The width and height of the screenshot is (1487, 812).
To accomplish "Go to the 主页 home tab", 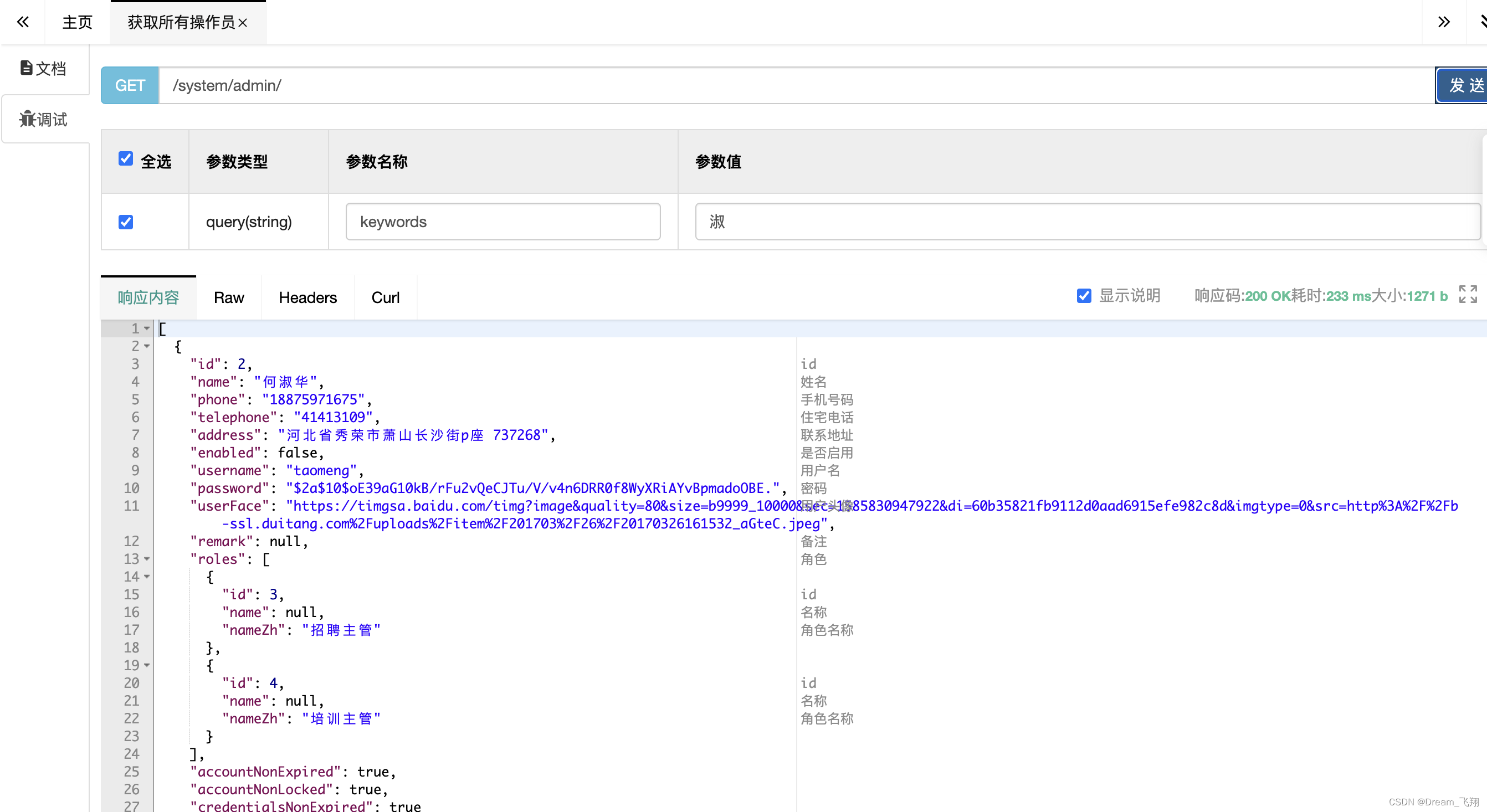I will 78,23.
